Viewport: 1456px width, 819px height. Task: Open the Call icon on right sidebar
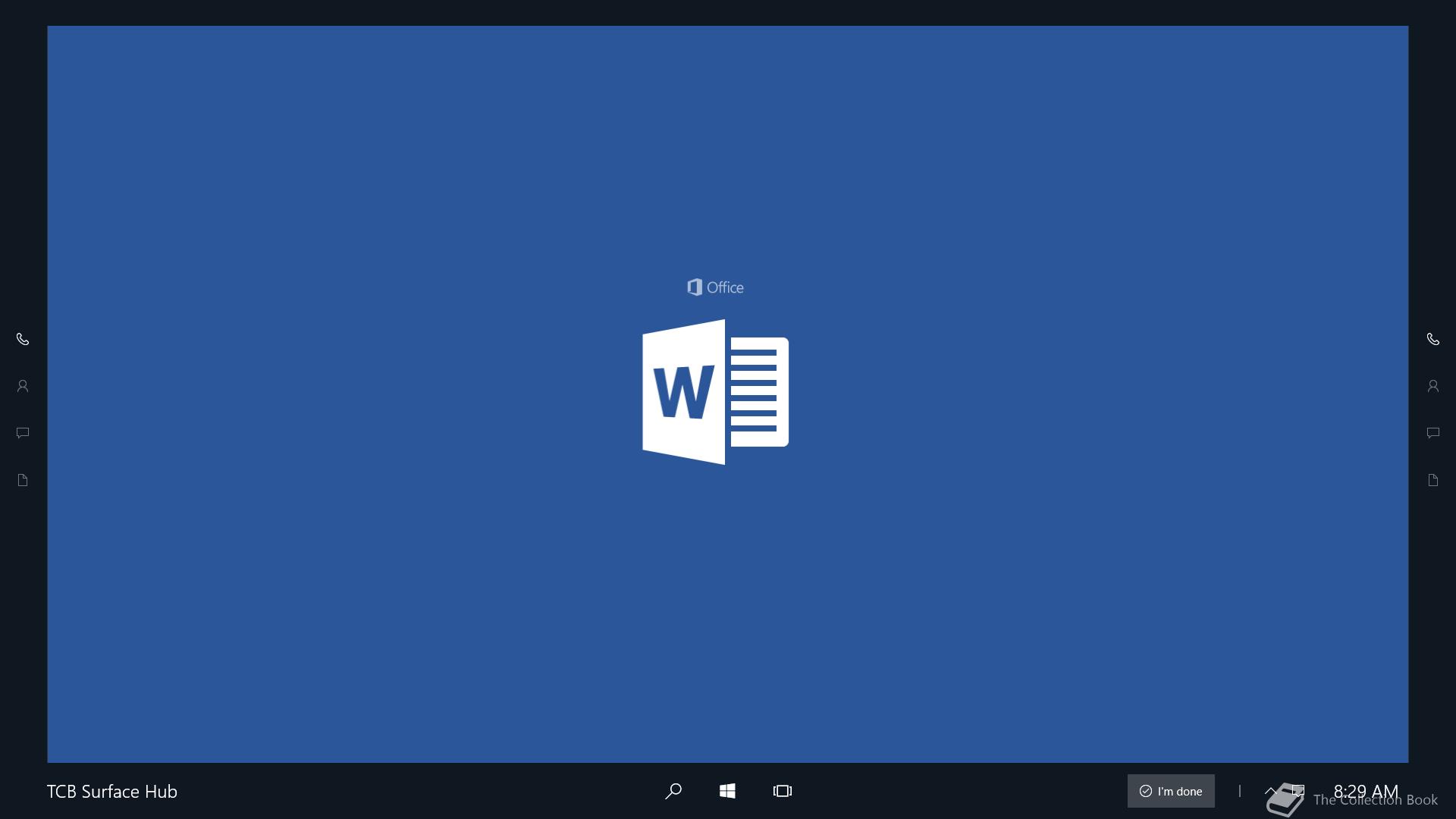click(1433, 339)
